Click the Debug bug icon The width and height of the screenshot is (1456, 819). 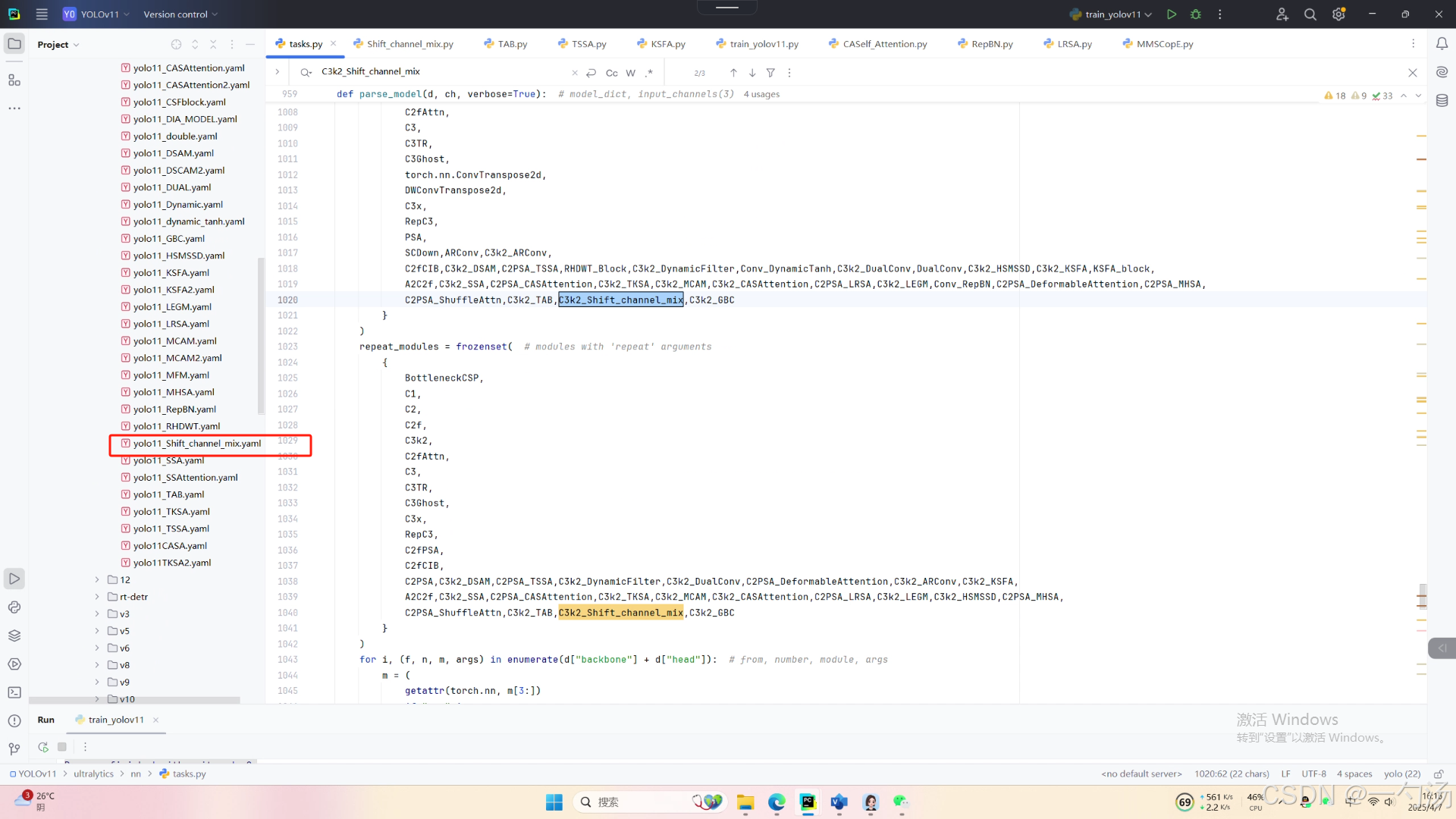1196,14
